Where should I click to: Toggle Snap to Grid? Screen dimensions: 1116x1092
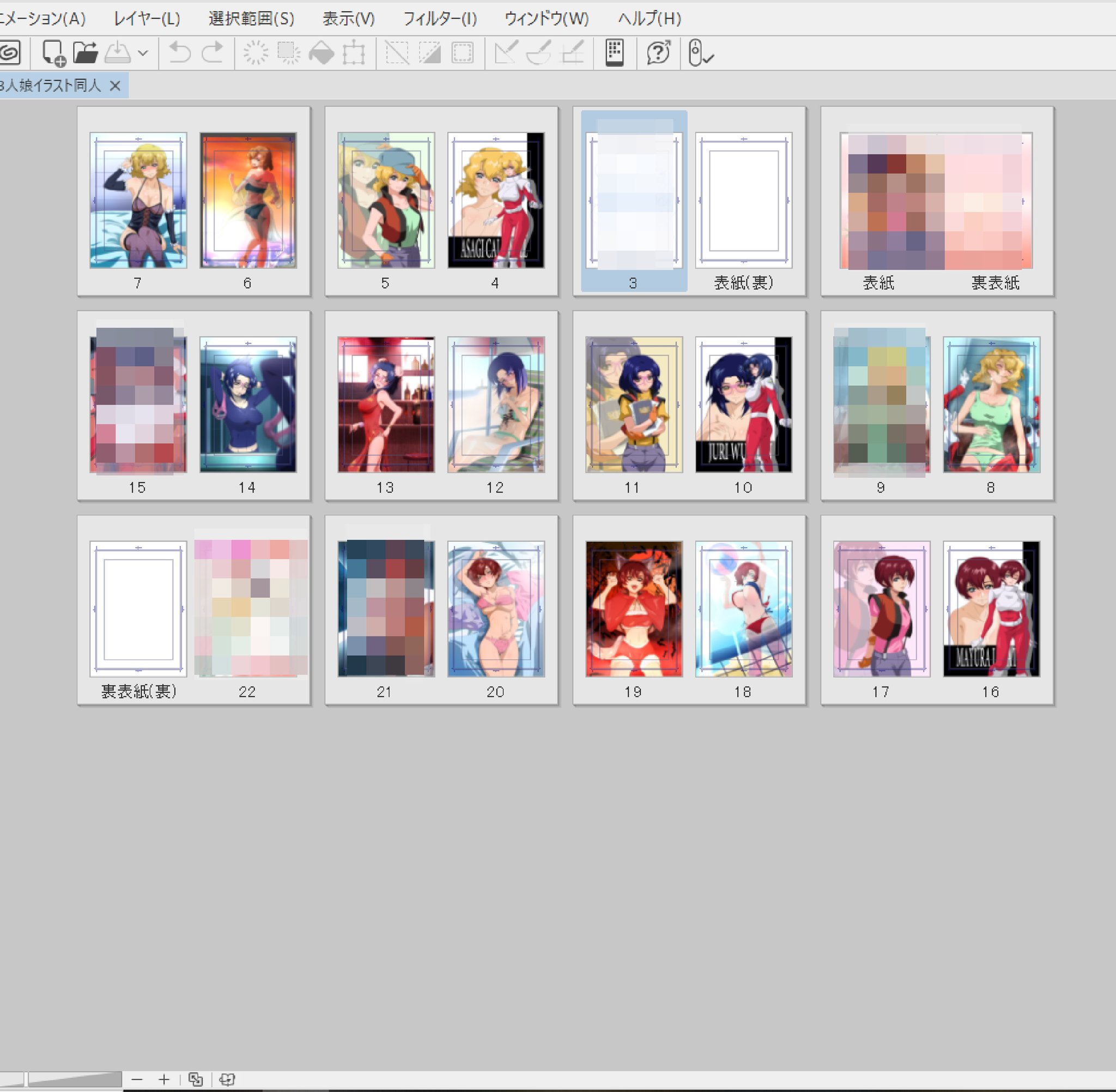click(x=572, y=53)
